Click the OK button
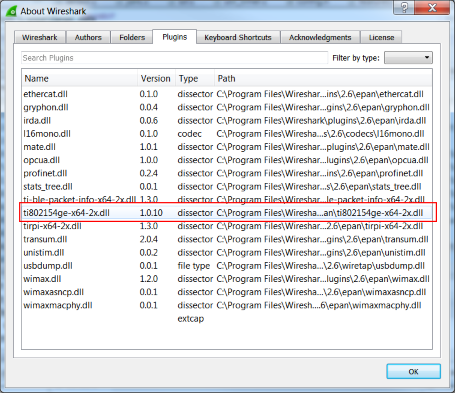The image size is (455, 393). click(413, 371)
